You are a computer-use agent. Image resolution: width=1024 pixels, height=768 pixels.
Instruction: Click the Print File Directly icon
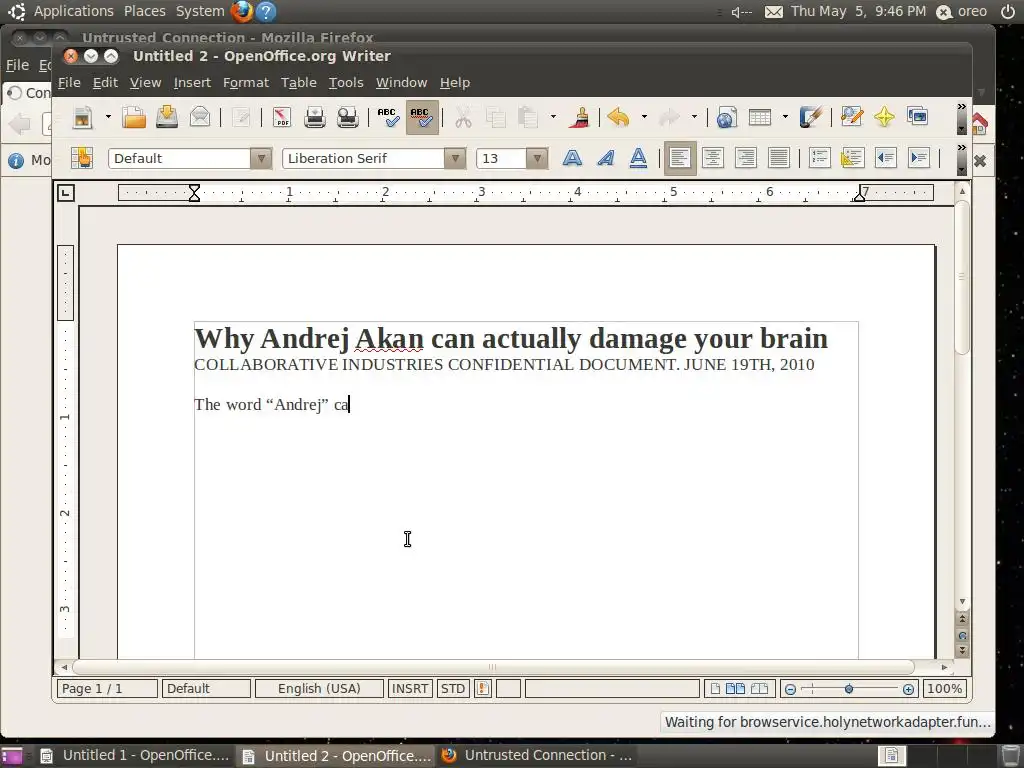pos(314,118)
